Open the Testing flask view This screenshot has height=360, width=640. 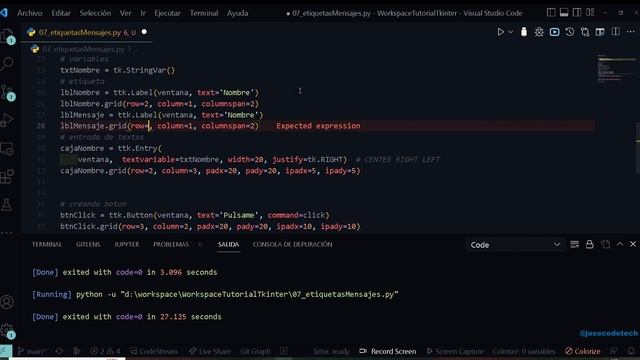point(7,204)
